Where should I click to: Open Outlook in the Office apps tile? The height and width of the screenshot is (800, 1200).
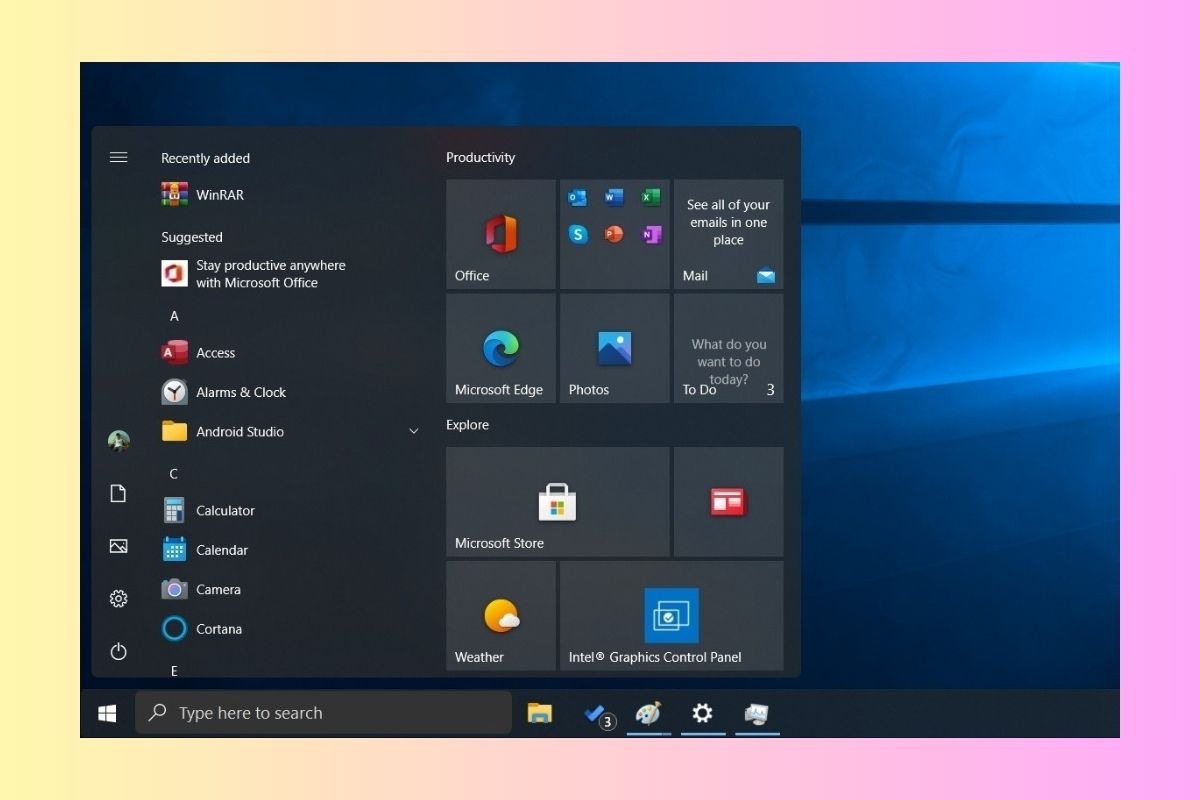coord(577,198)
